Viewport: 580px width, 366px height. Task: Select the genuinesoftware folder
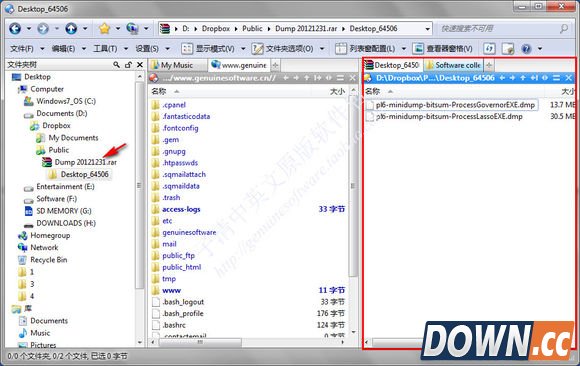[x=189, y=232]
